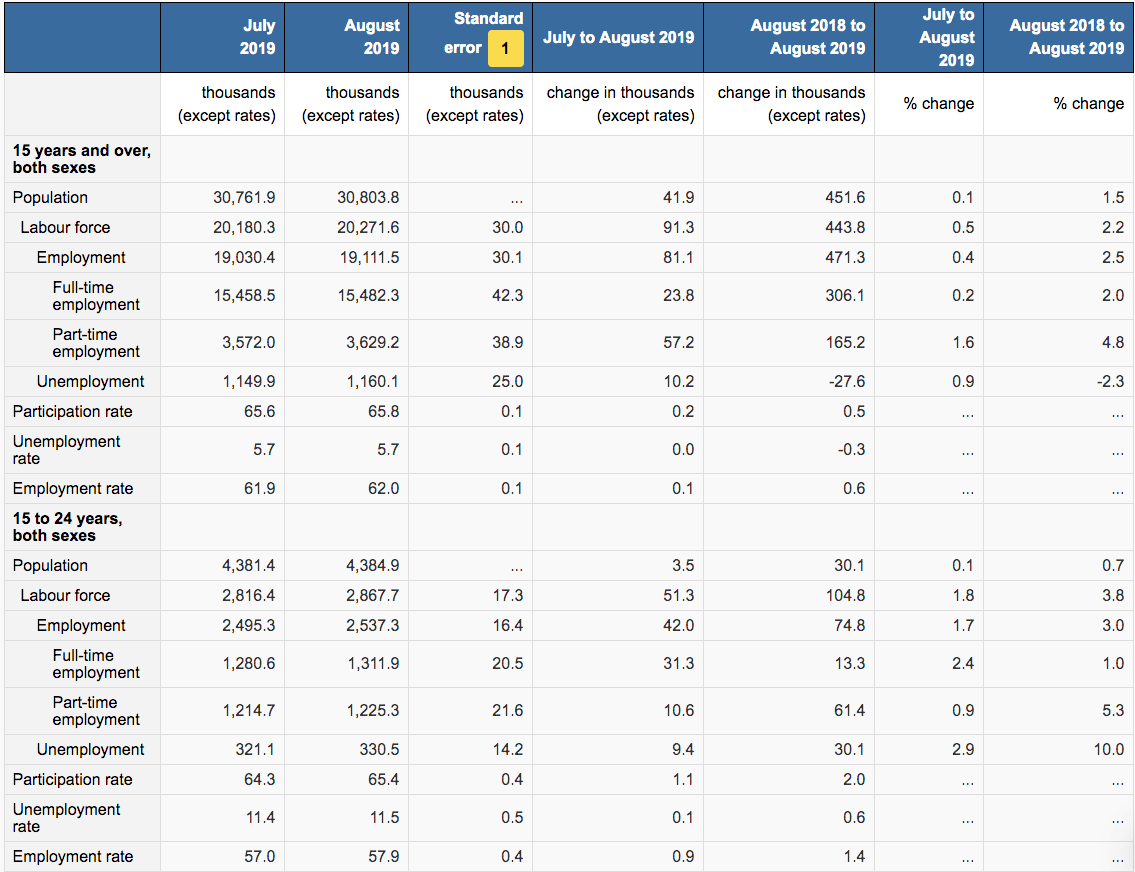Click Full-time employment value 15,482.3
This screenshot has height=872, width=1135.
pos(368,295)
